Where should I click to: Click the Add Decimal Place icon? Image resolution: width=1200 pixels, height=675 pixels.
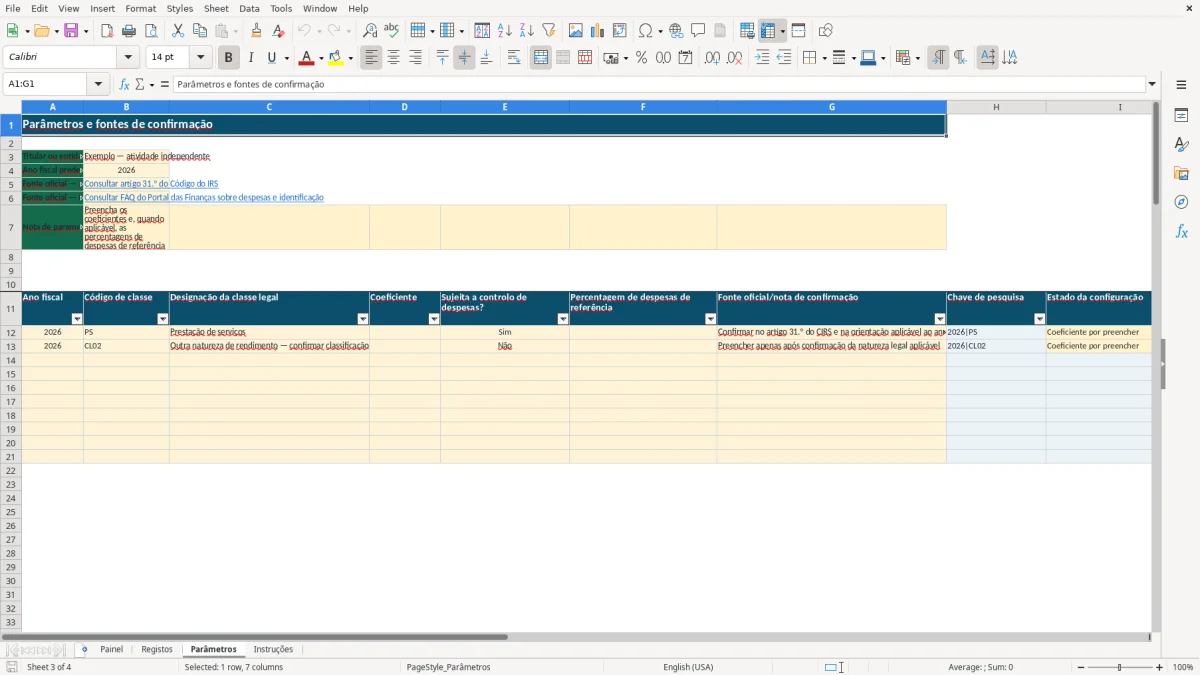coord(713,58)
